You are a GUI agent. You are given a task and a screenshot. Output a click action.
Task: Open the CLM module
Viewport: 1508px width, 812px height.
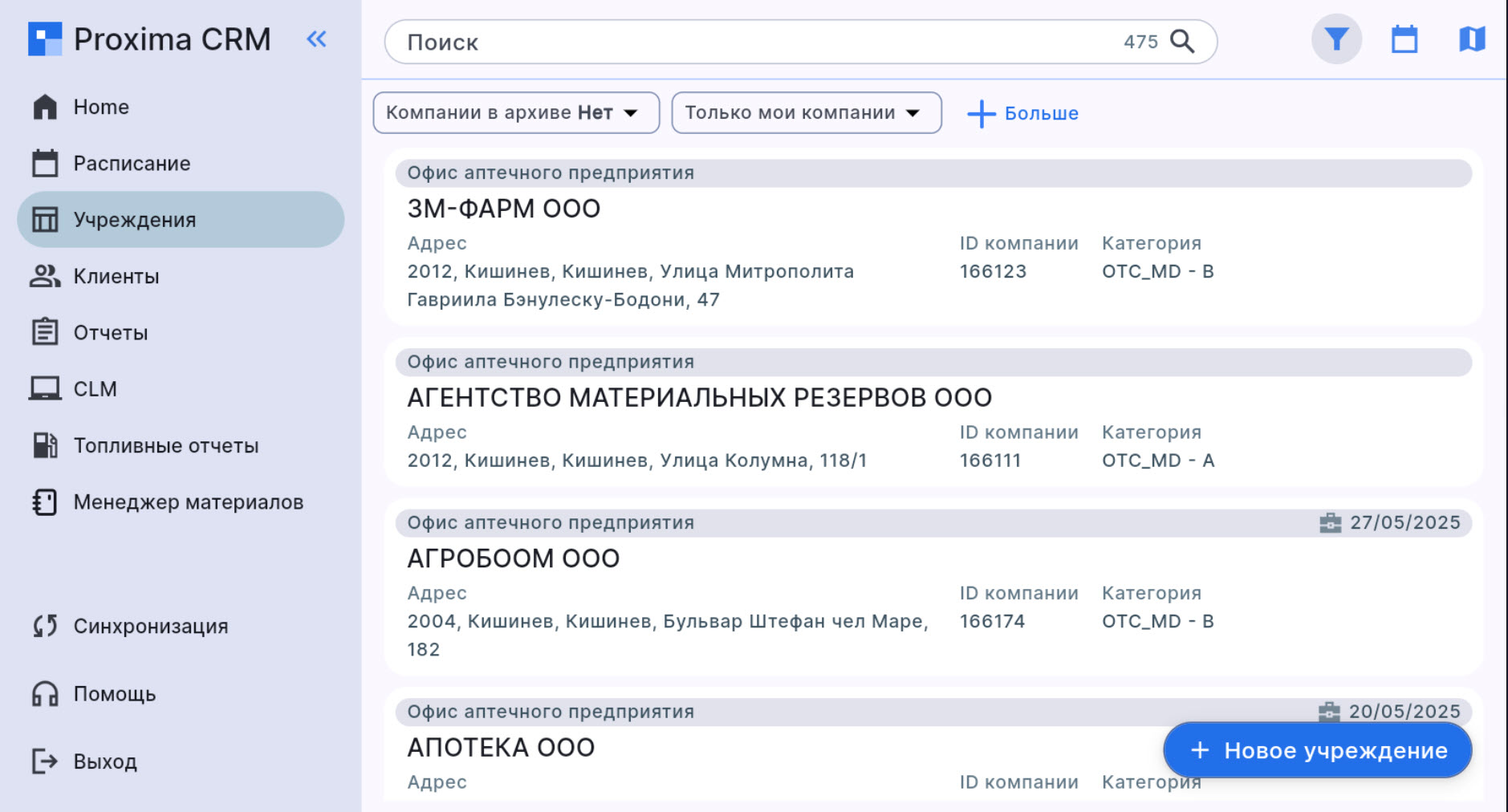click(96, 389)
